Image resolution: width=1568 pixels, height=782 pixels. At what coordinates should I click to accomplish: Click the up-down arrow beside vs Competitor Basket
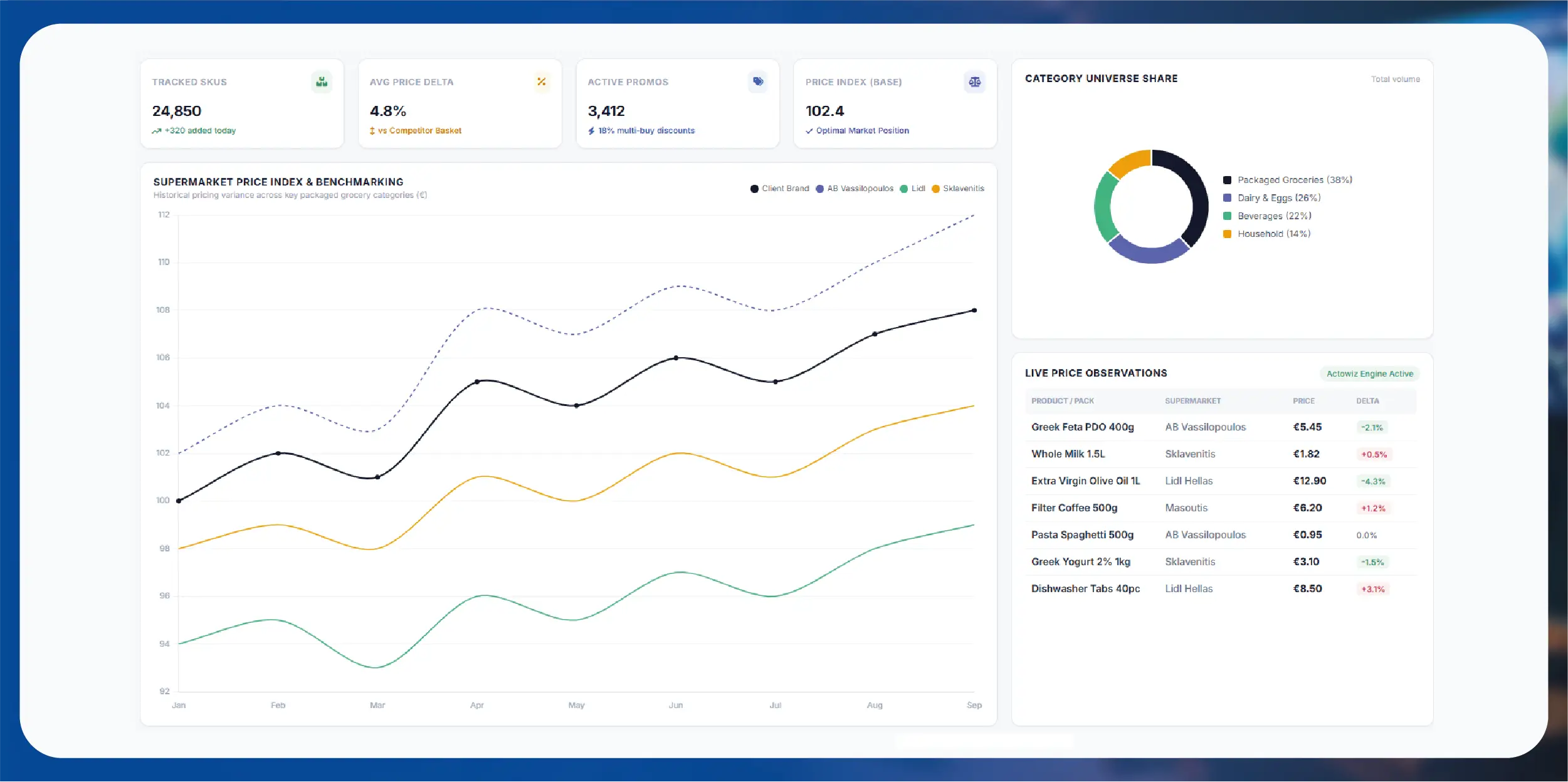point(372,131)
